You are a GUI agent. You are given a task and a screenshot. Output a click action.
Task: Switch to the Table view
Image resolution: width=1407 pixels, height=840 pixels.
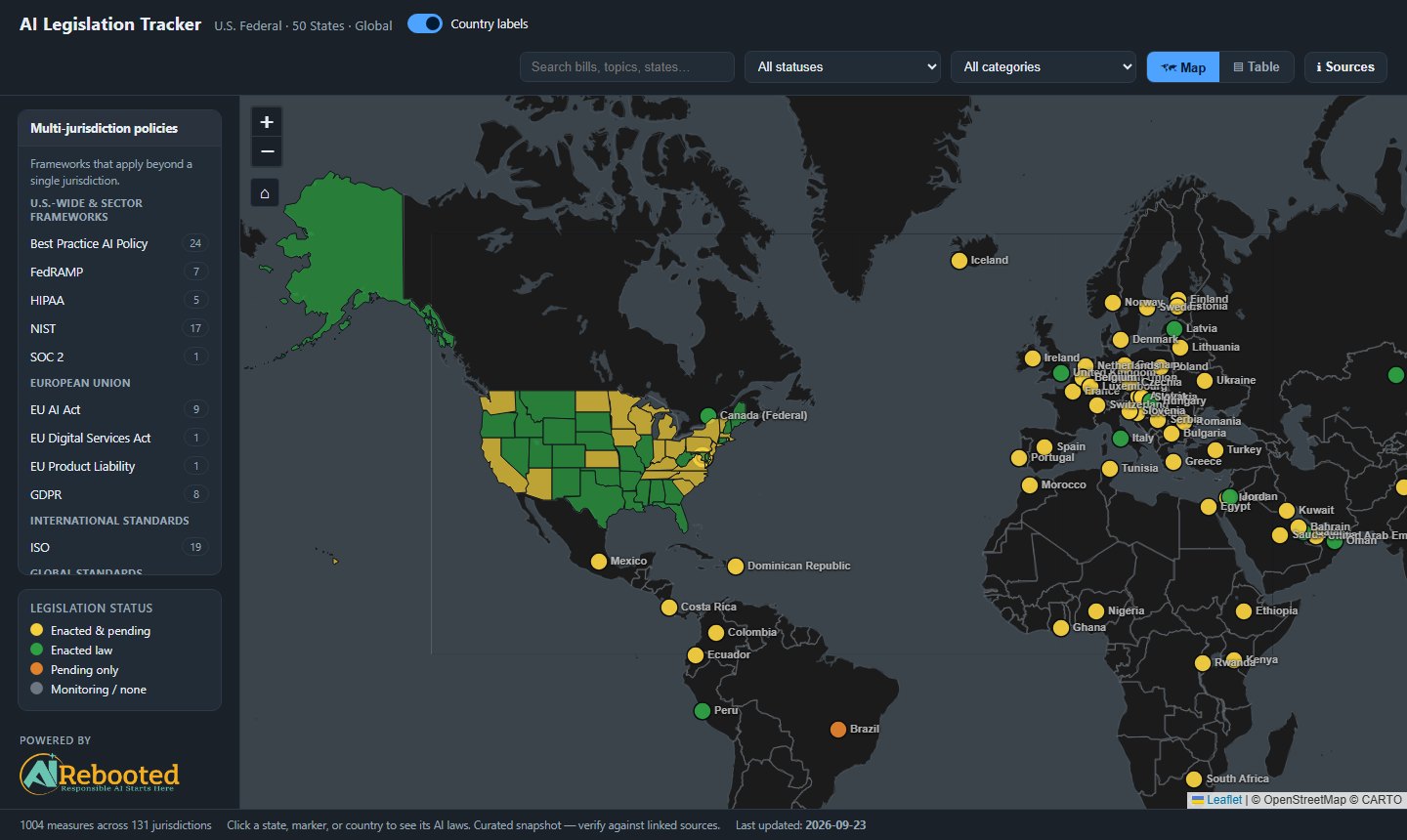click(x=1257, y=67)
